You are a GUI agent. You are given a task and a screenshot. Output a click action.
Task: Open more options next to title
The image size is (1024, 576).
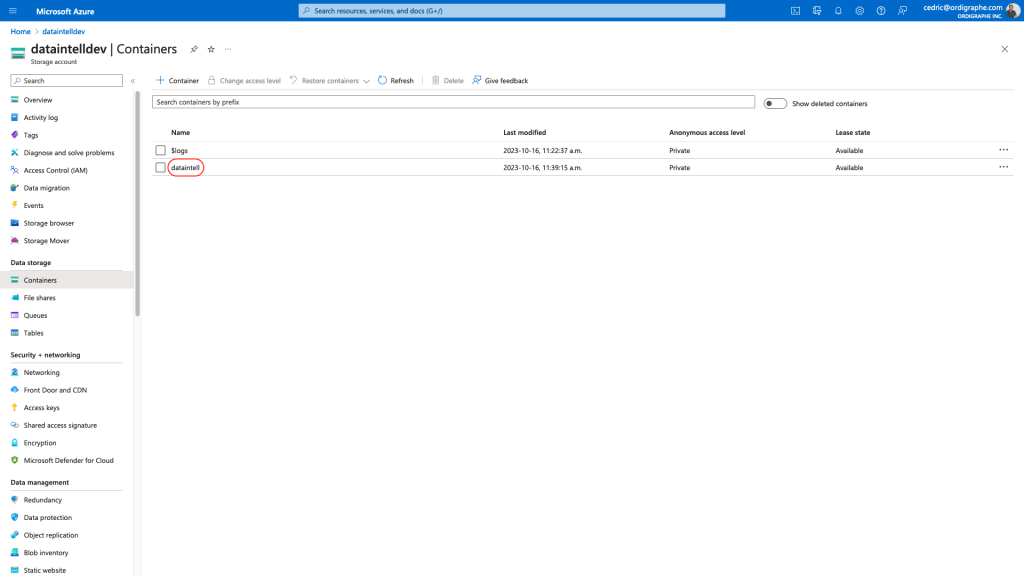coord(228,50)
